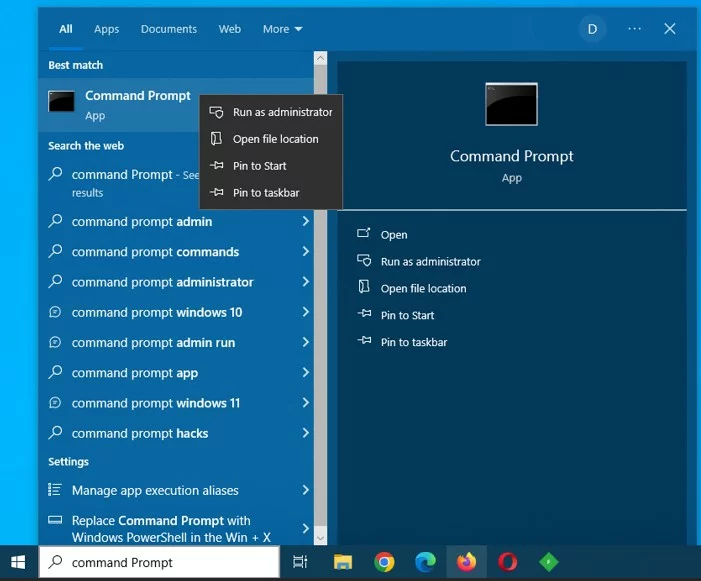Viewport: 701px width, 581px height.
Task: Click the shield icon beside Run as administrator in the preview pane
Action: (x=364, y=260)
